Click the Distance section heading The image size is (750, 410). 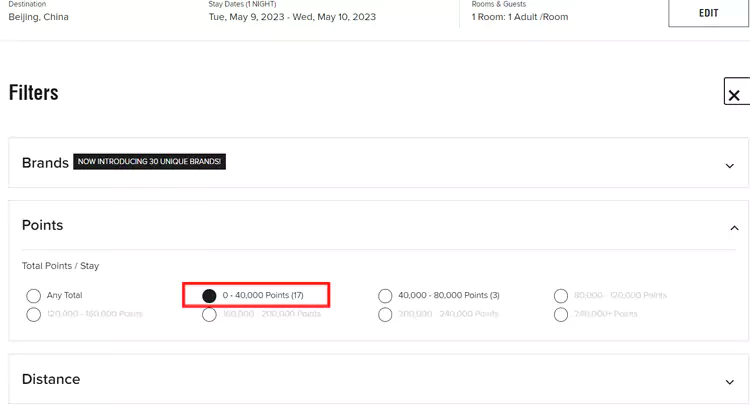click(51, 380)
